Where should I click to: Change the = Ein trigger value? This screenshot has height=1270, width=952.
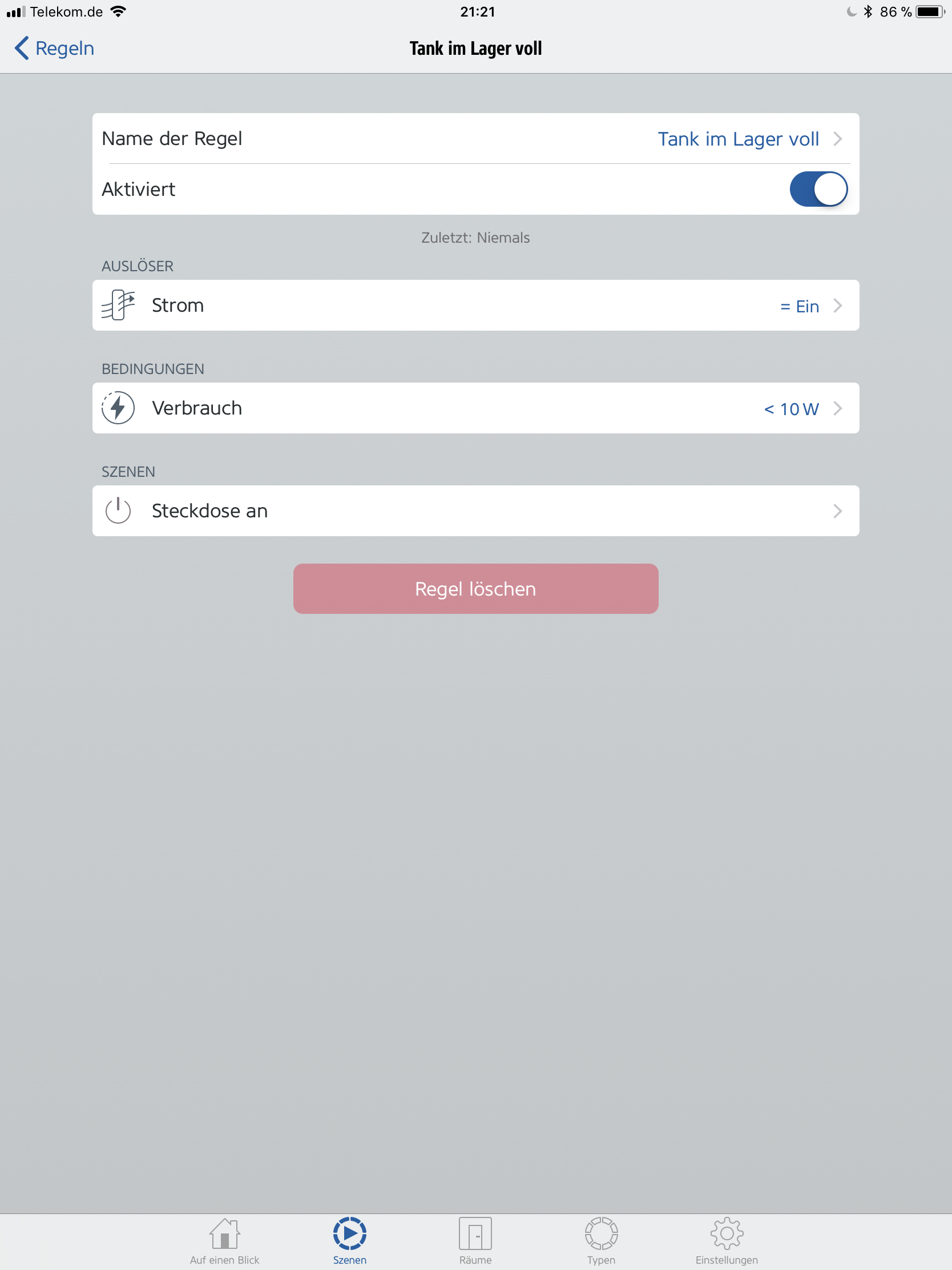click(800, 307)
